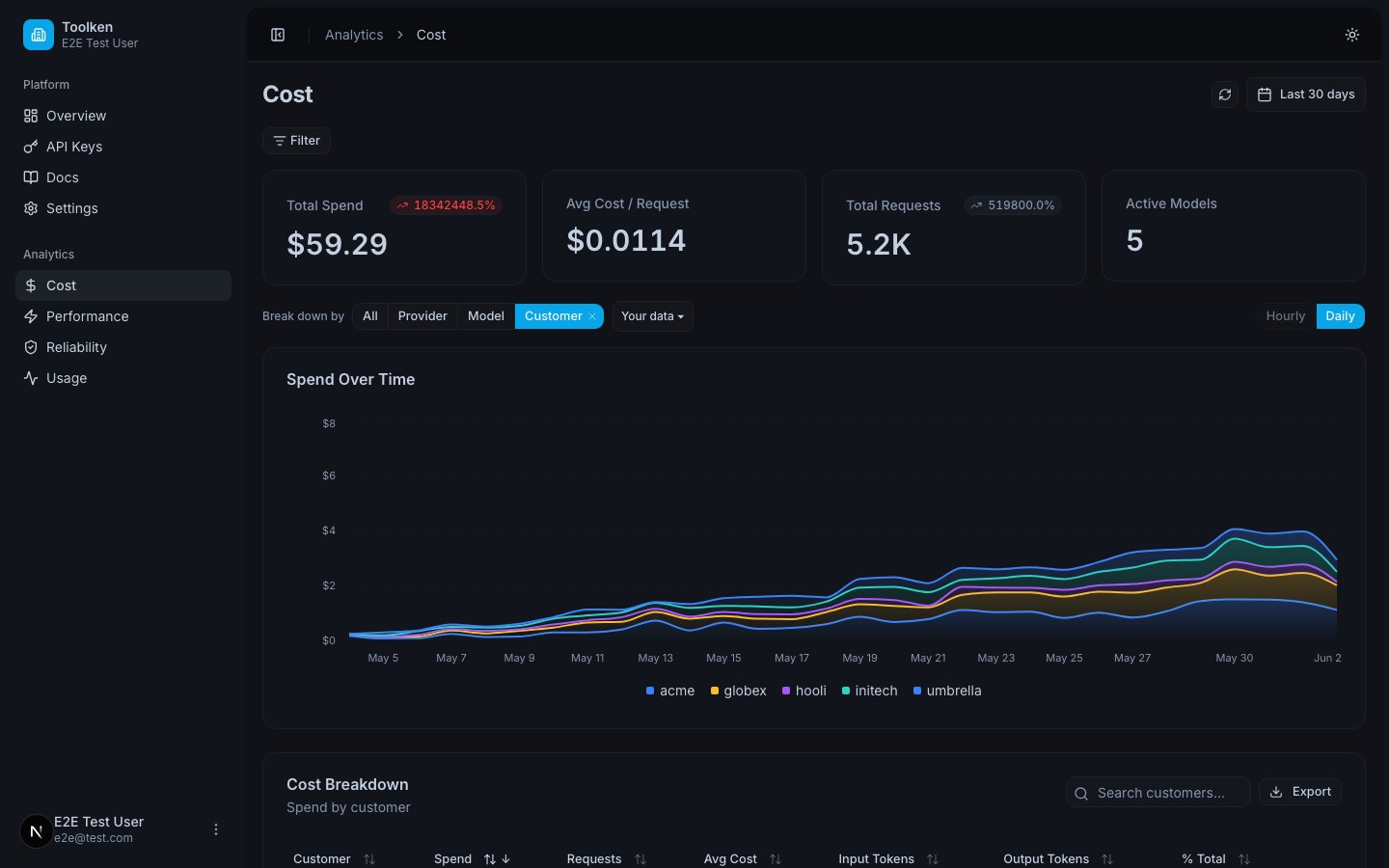Open the Filter button
The image size is (1389, 868).
point(297,141)
